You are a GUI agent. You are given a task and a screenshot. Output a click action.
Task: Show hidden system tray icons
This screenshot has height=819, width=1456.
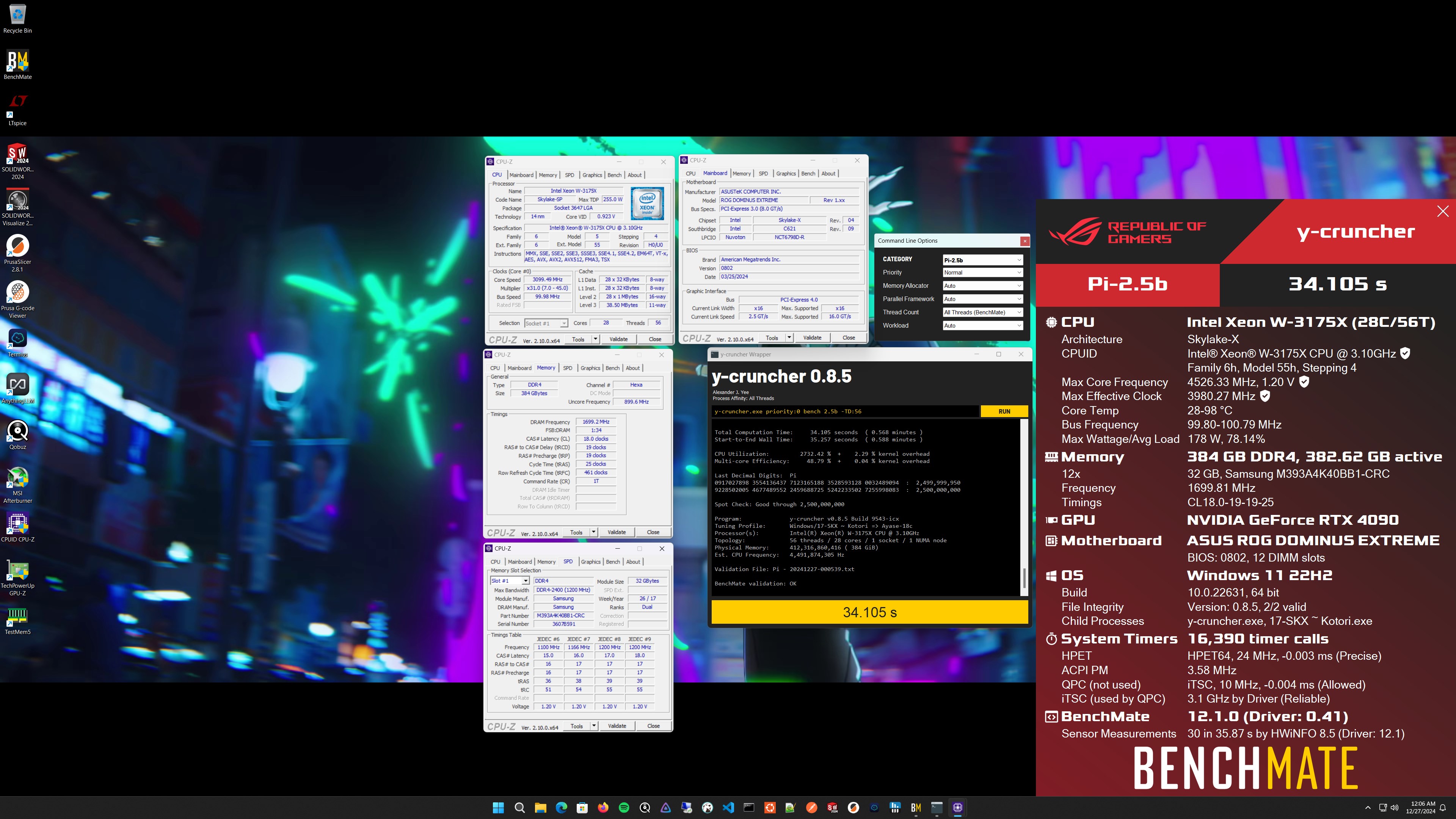(1368, 808)
